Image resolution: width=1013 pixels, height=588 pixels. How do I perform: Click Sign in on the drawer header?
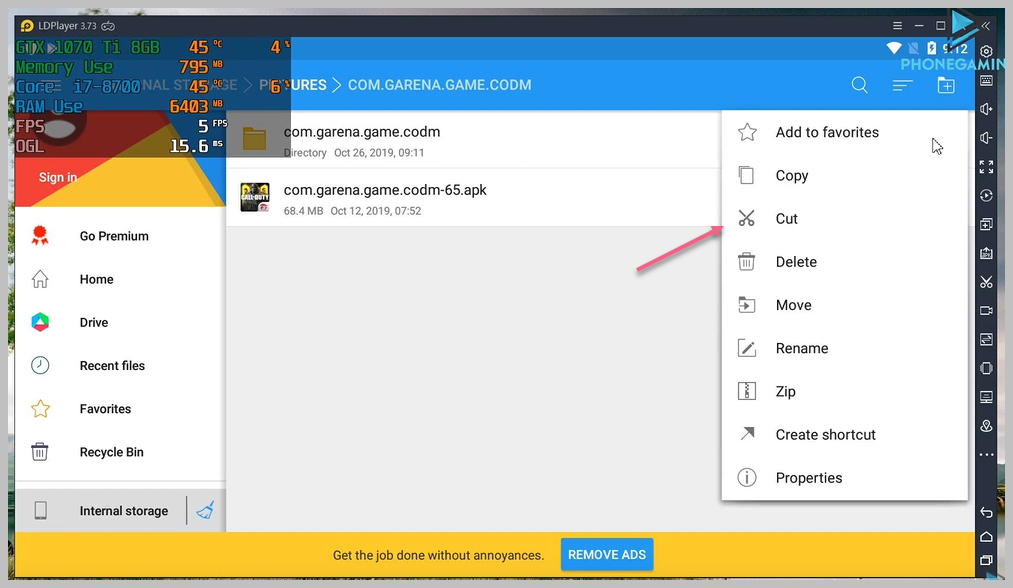point(57,177)
